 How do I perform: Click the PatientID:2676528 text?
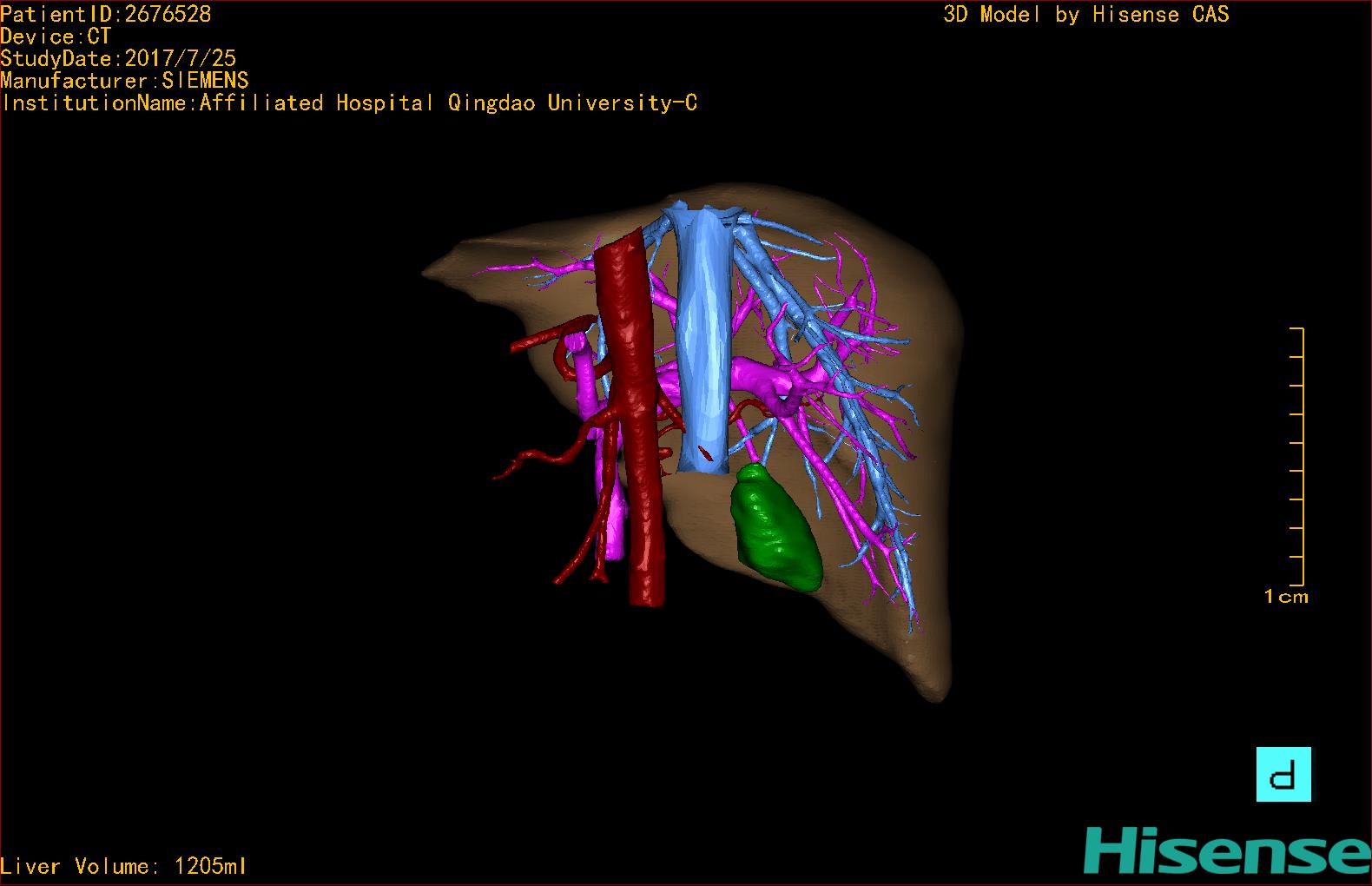[x=106, y=14]
